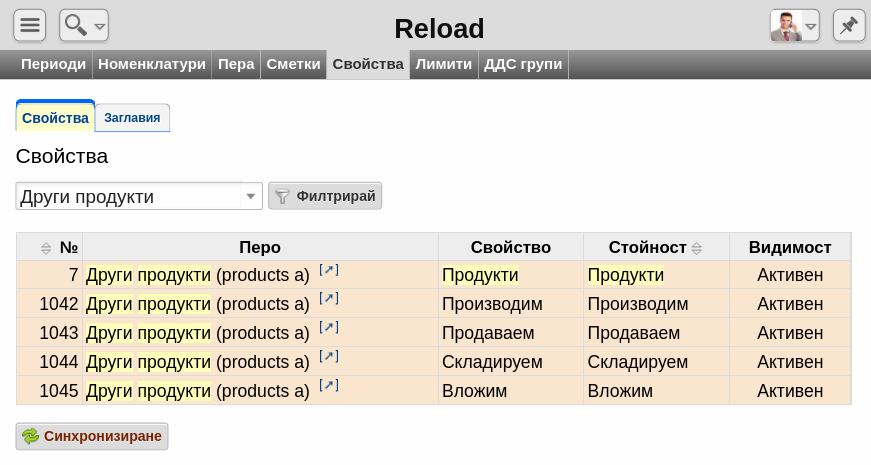
Task: Open external link icon in row 1042
Action: click(x=328, y=298)
